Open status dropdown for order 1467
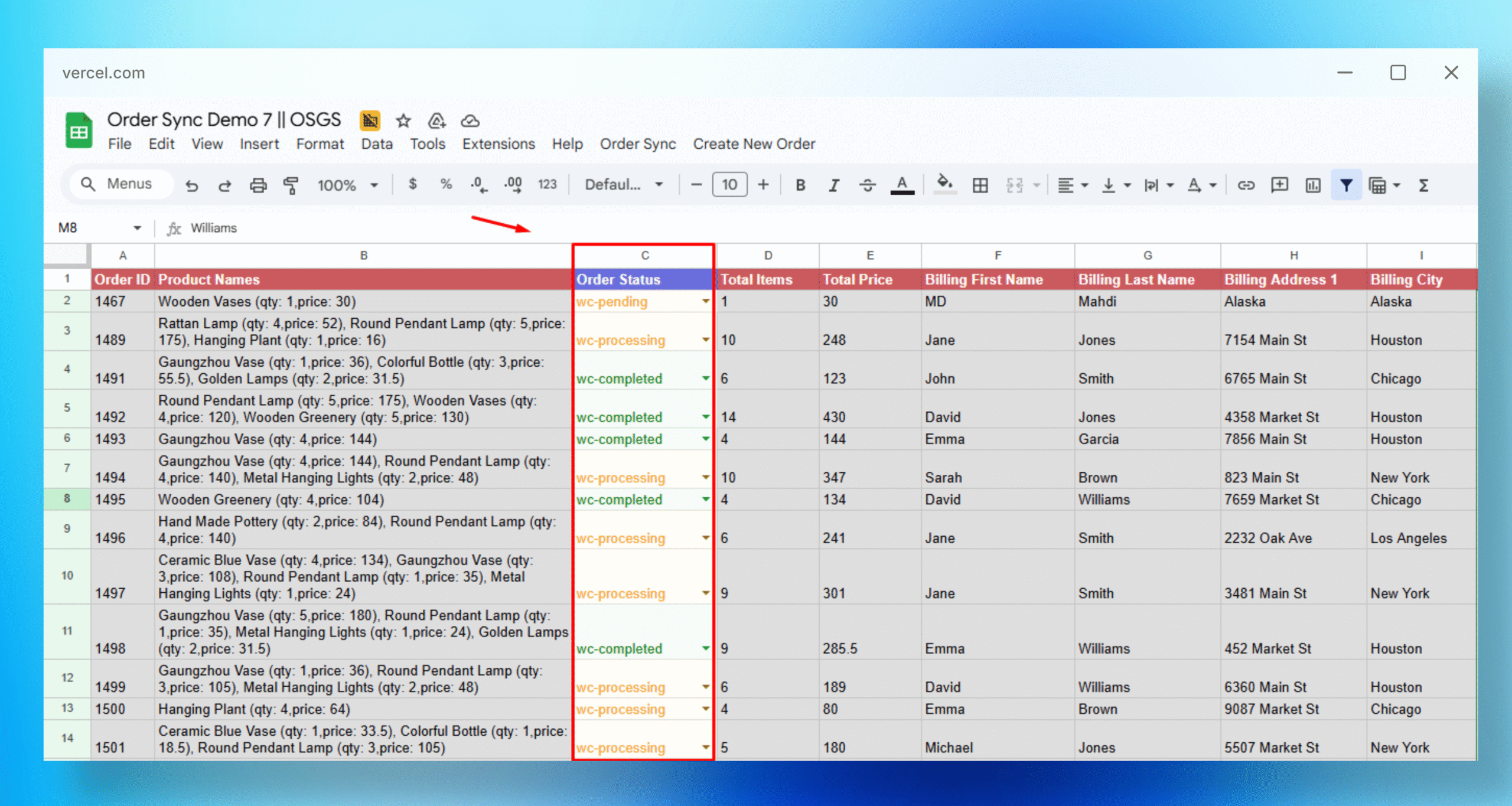 tap(706, 301)
